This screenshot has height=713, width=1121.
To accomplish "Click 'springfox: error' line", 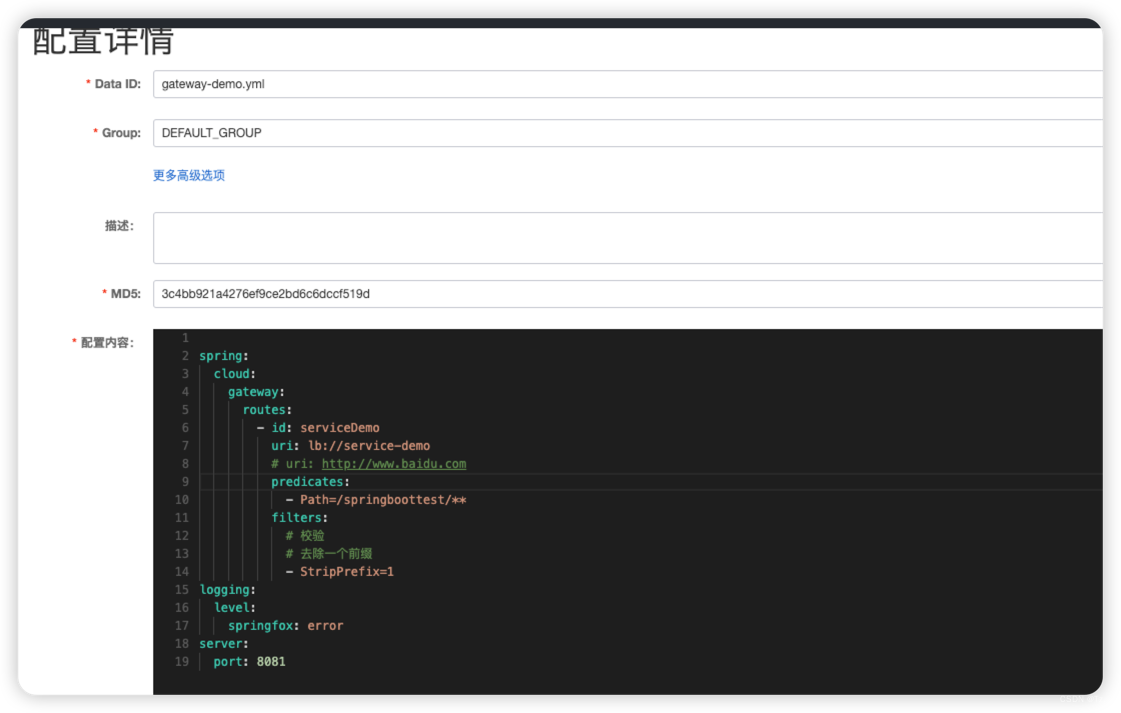I will click(285, 626).
